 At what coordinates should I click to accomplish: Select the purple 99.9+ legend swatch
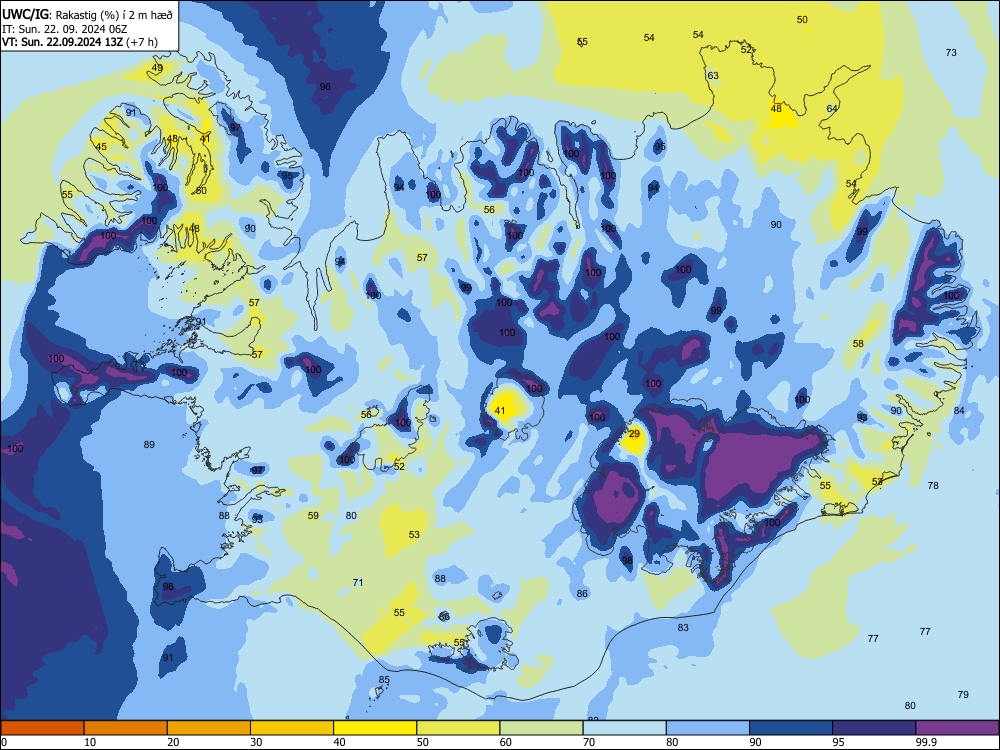click(957, 728)
